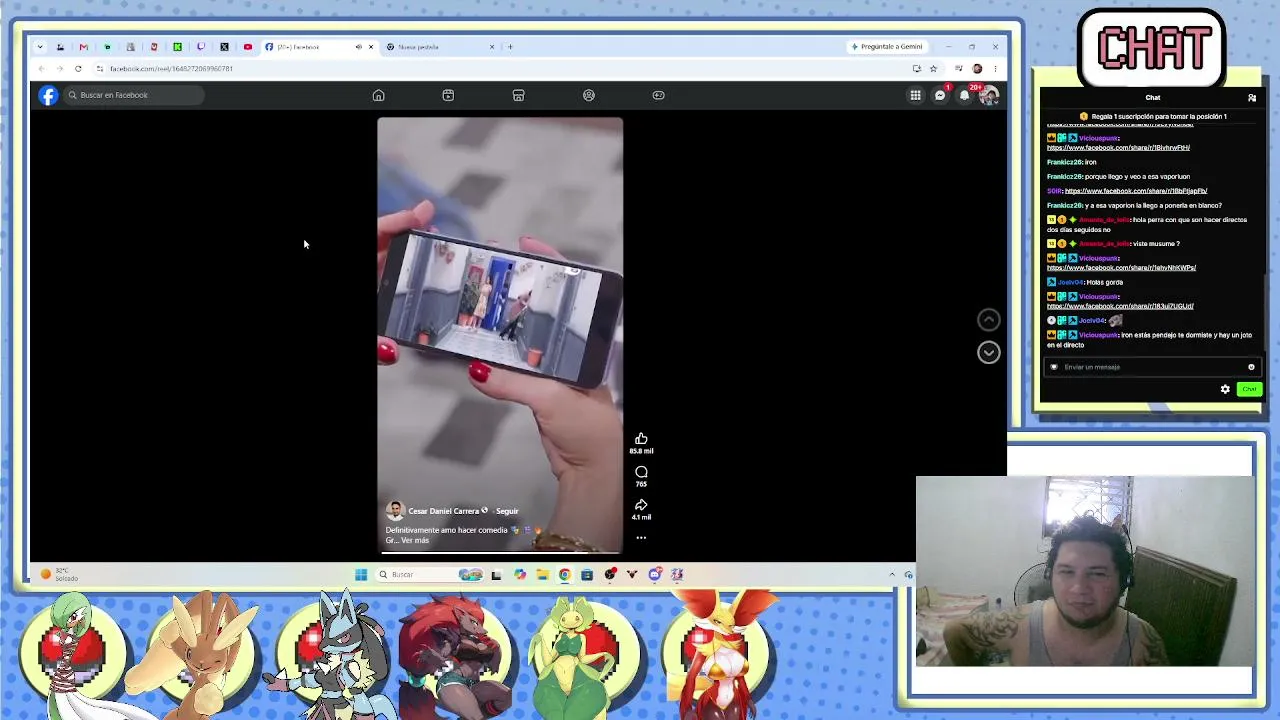
Task: Open the Windows Start button
Action: (360, 574)
